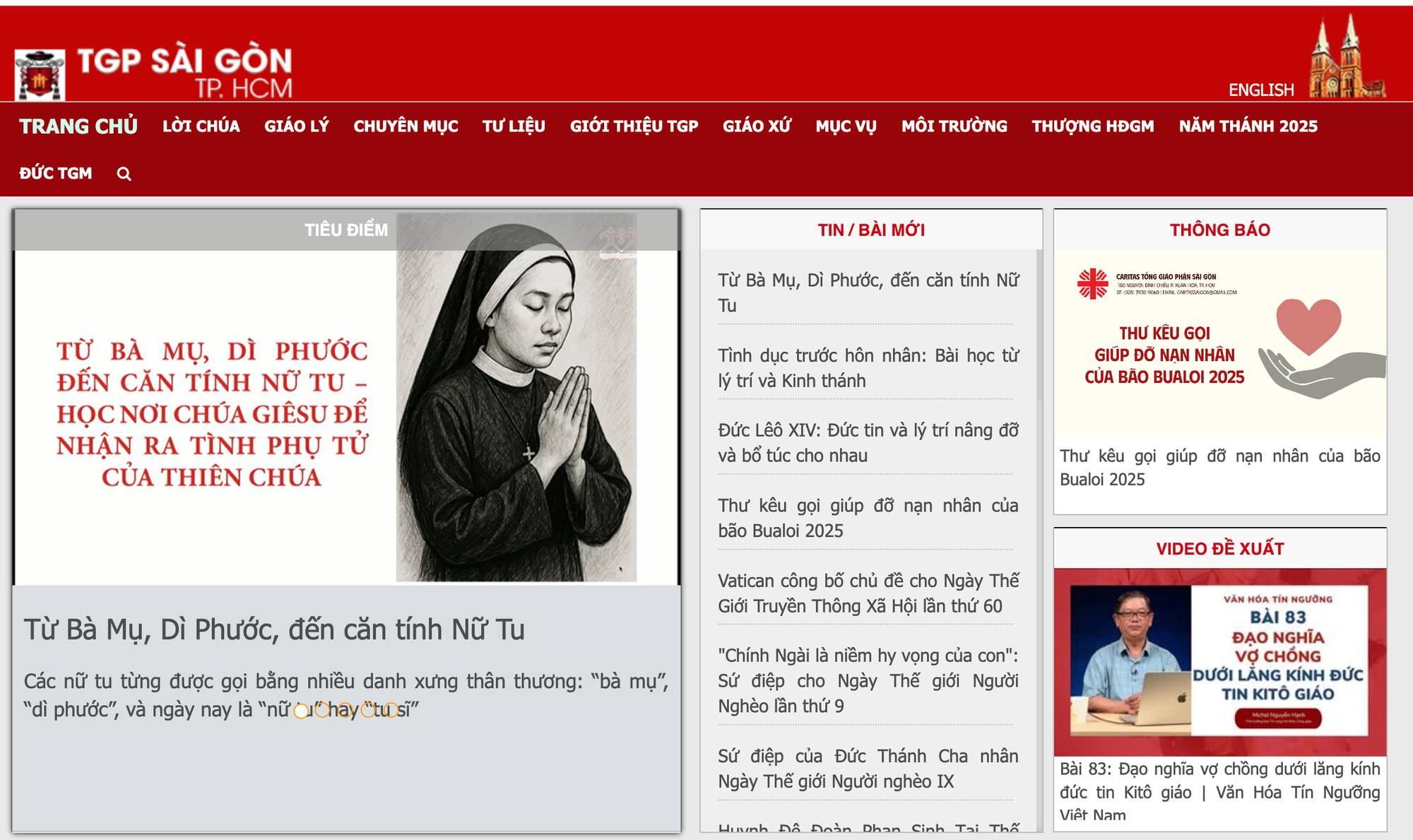Image resolution: width=1413 pixels, height=840 pixels.
Task: Click the news list vertical scrollbar
Action: 1039,325
